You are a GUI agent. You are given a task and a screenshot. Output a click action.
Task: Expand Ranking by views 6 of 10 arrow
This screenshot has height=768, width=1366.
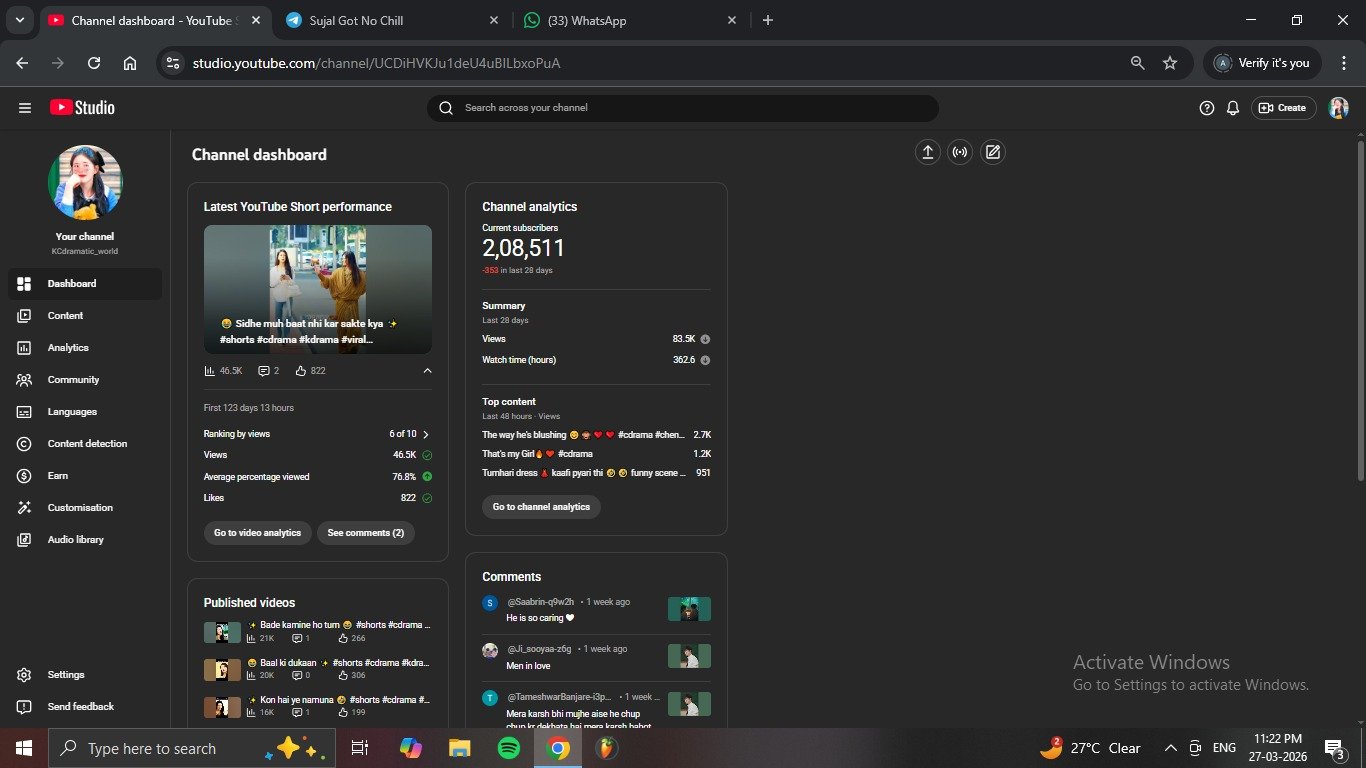[426, 435]
